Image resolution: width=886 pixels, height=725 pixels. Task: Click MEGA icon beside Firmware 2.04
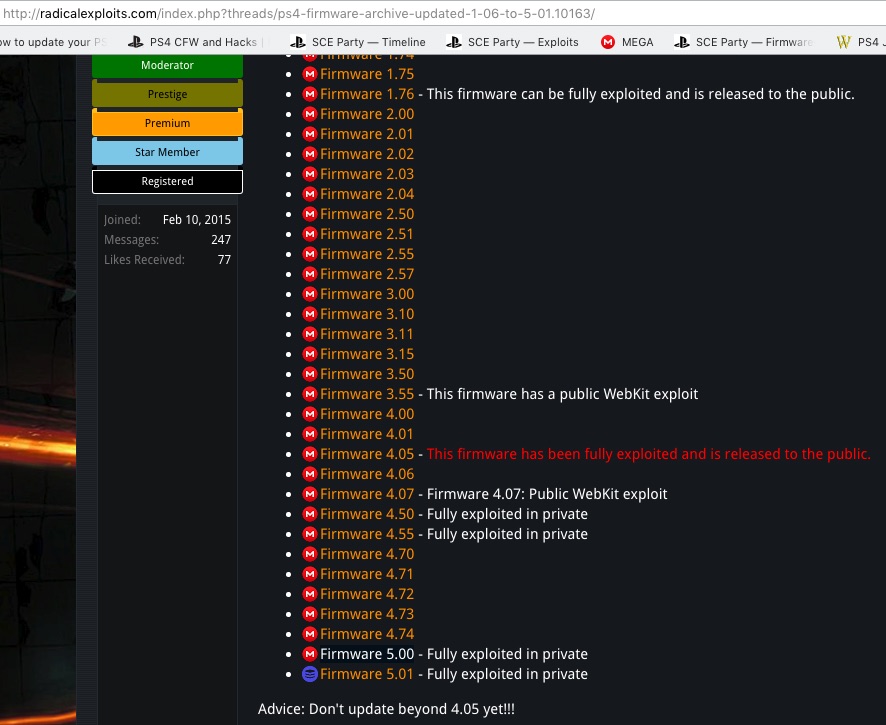pyautogui.click(x=310, y=194)
